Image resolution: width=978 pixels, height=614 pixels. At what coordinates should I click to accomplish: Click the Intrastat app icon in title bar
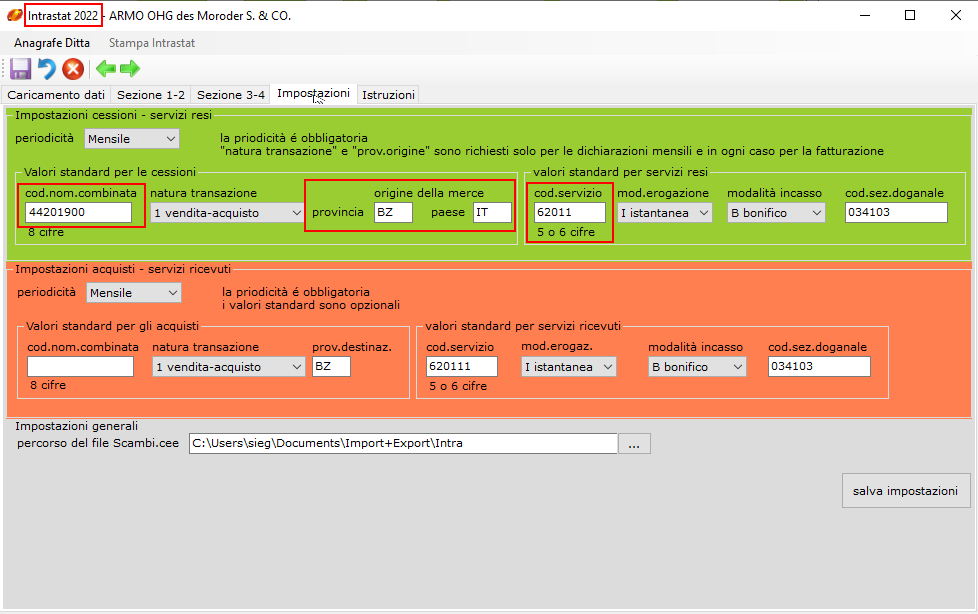[14, 16]
